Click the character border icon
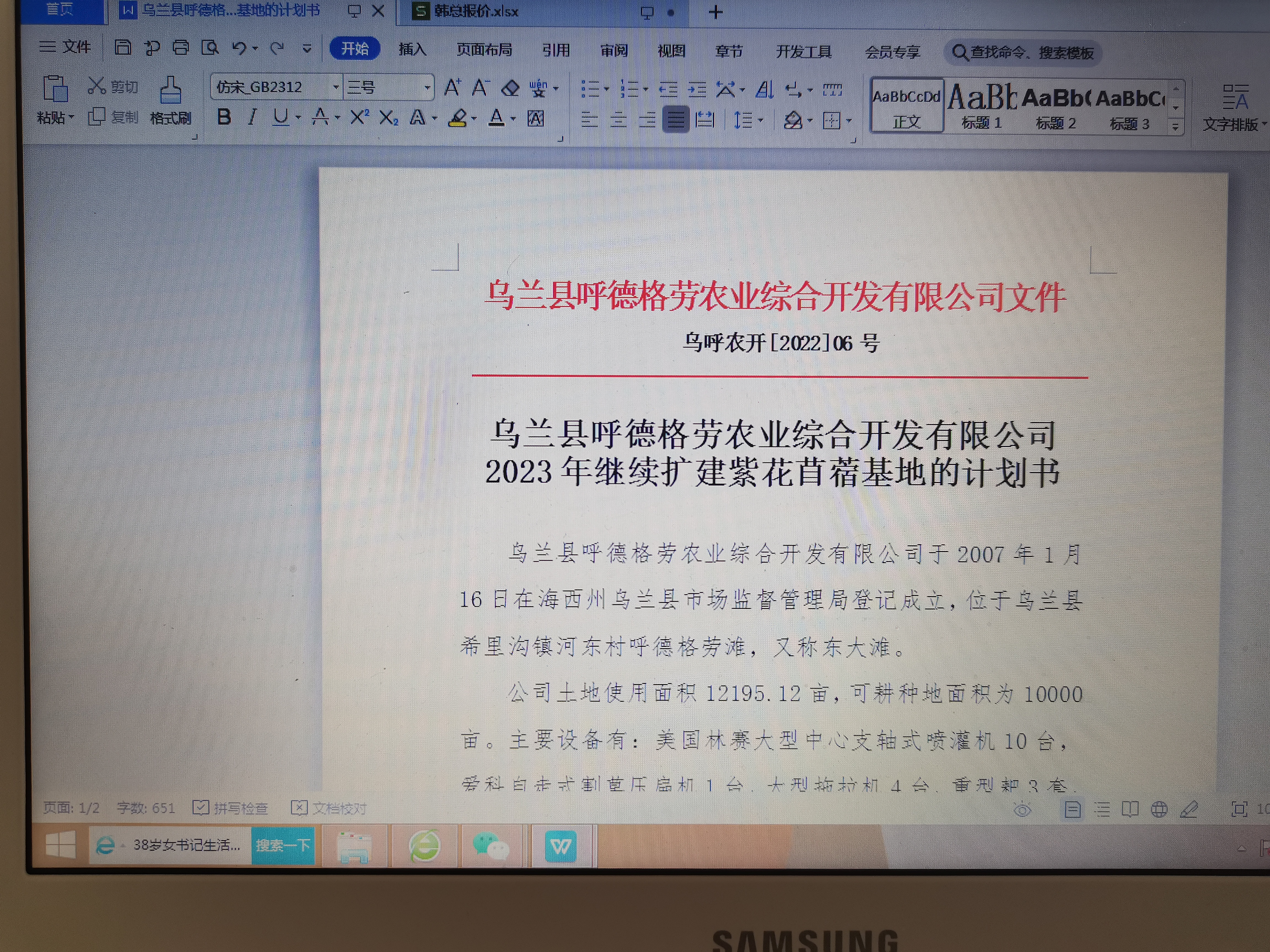The width and height of the screenshot is (1270, 952). click(536, 119)
